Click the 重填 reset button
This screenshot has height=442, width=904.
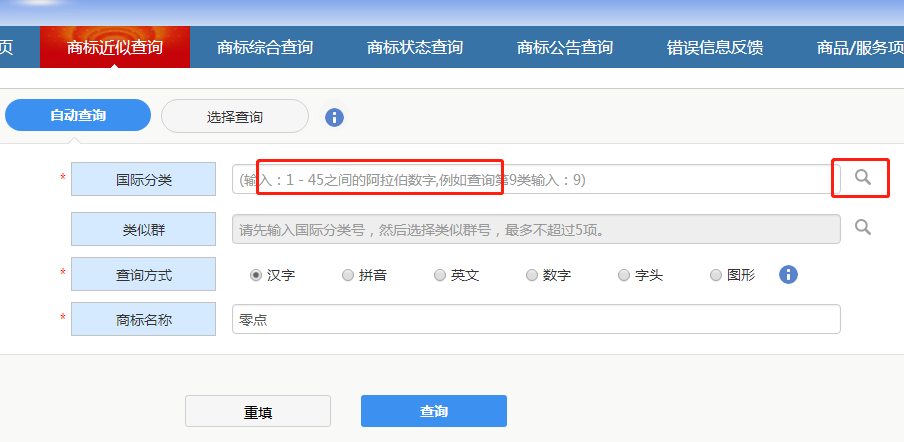click(x=258, y=411)
